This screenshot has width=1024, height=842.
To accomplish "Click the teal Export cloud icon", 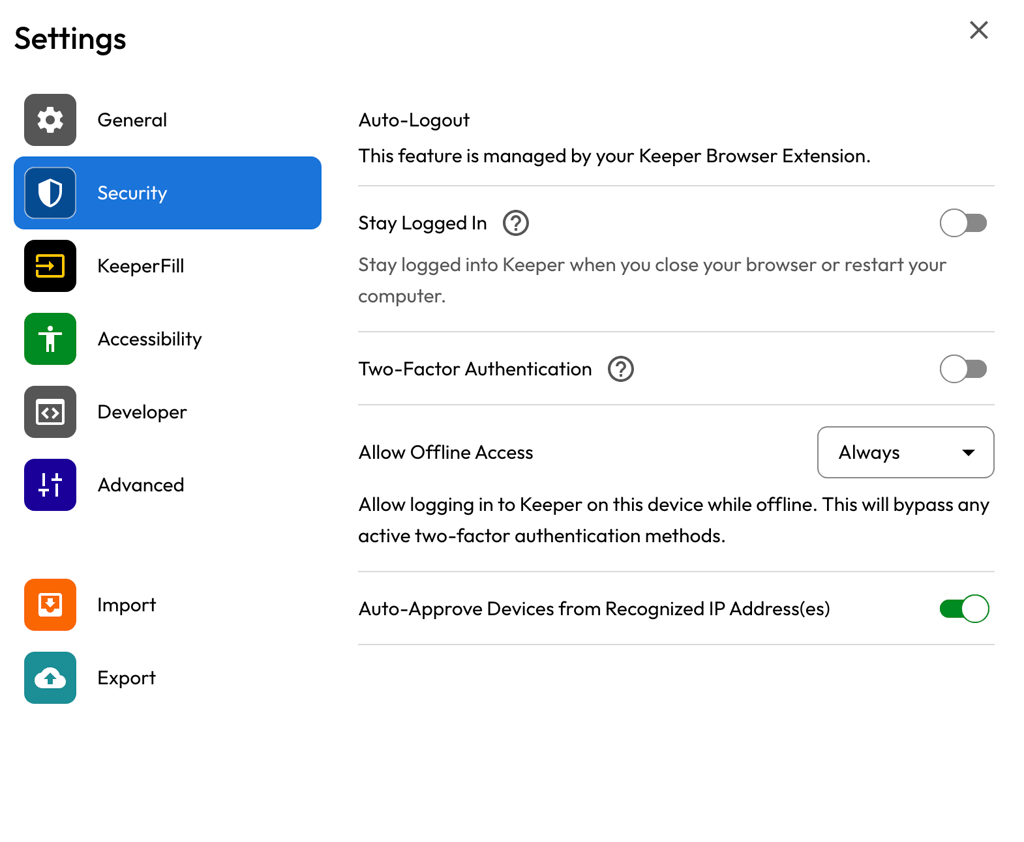I will pyautogui.click(x=50, y=678).
